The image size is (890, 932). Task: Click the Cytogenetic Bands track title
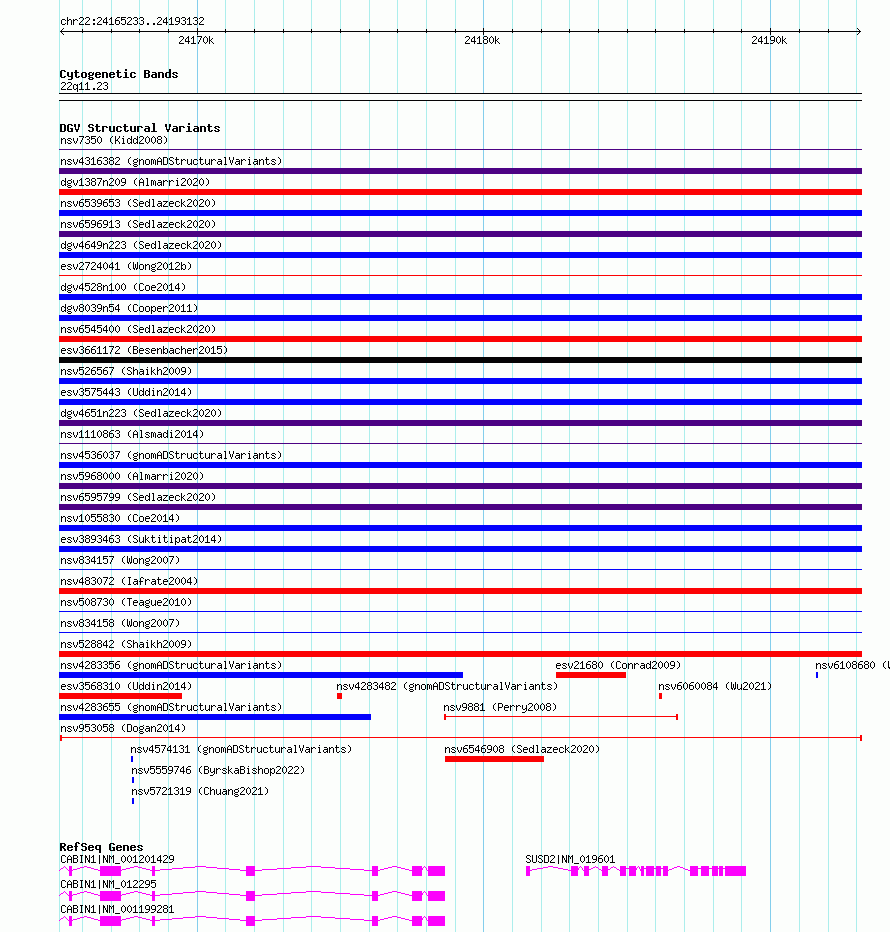[119, 74]
